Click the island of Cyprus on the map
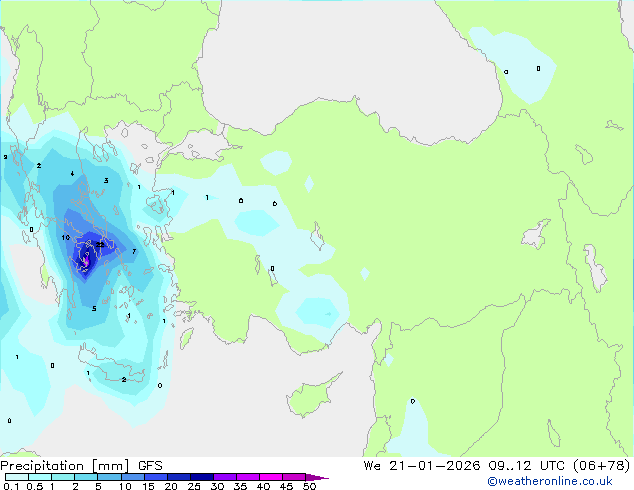 point(311,397)
